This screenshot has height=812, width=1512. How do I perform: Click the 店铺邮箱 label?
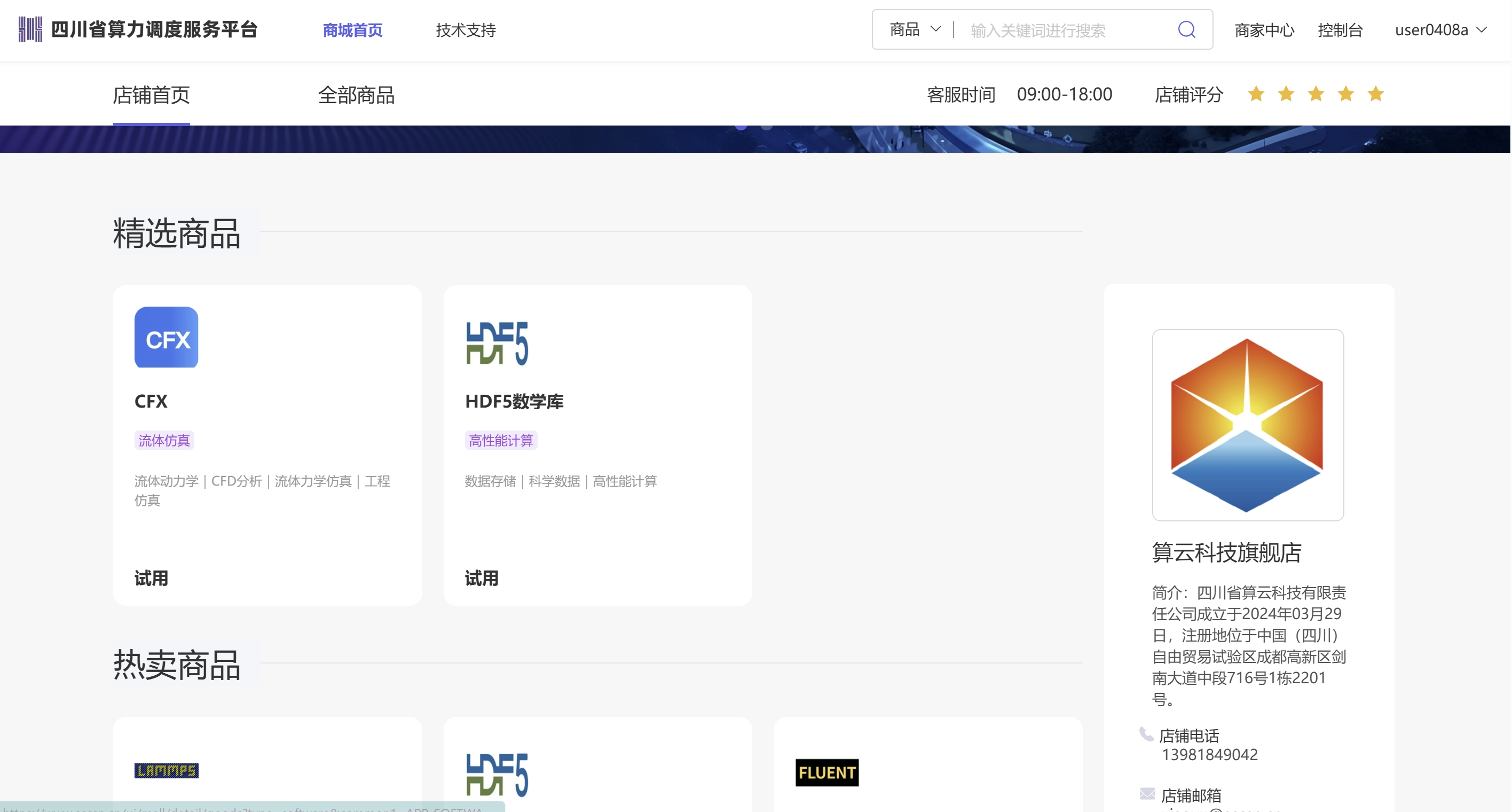1191,795
